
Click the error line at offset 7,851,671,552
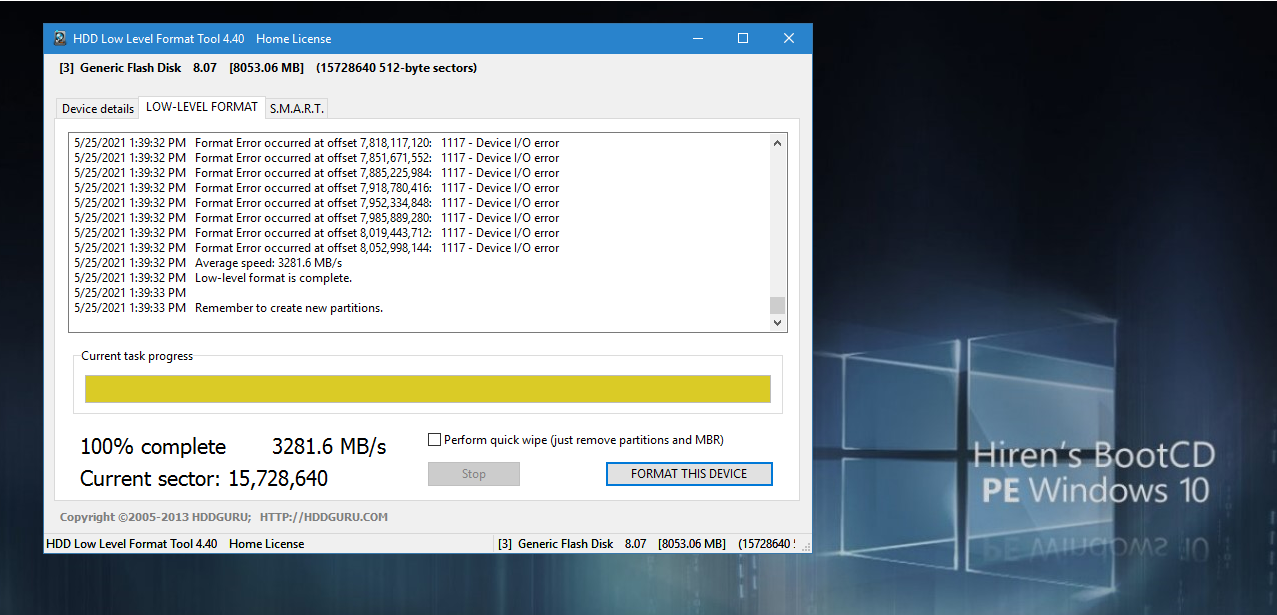click(316, 158)
